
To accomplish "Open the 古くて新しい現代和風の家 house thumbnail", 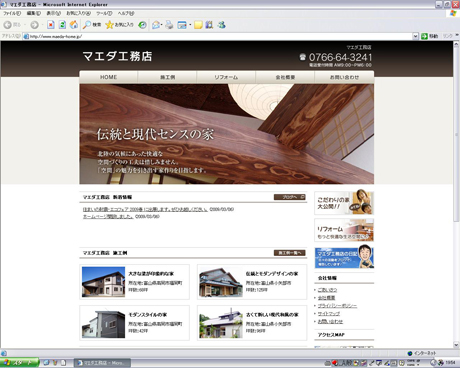I will point(221,323).
